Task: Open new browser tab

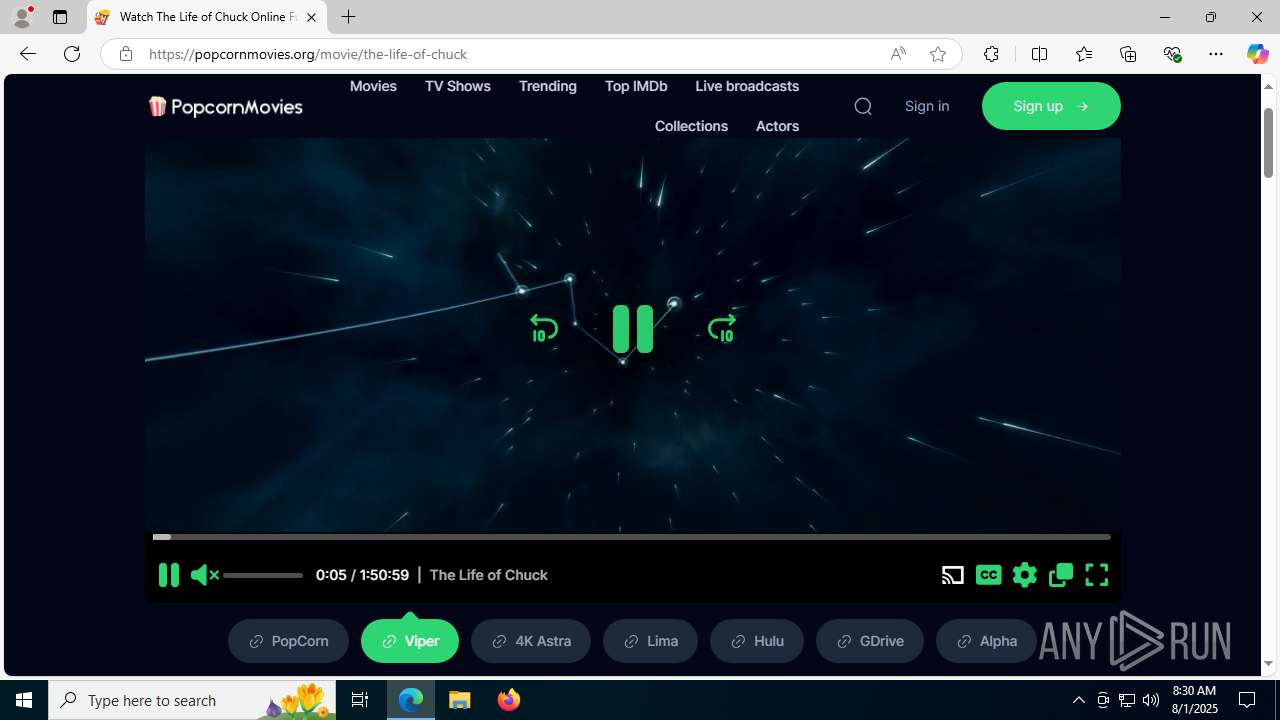Action: 348,17
